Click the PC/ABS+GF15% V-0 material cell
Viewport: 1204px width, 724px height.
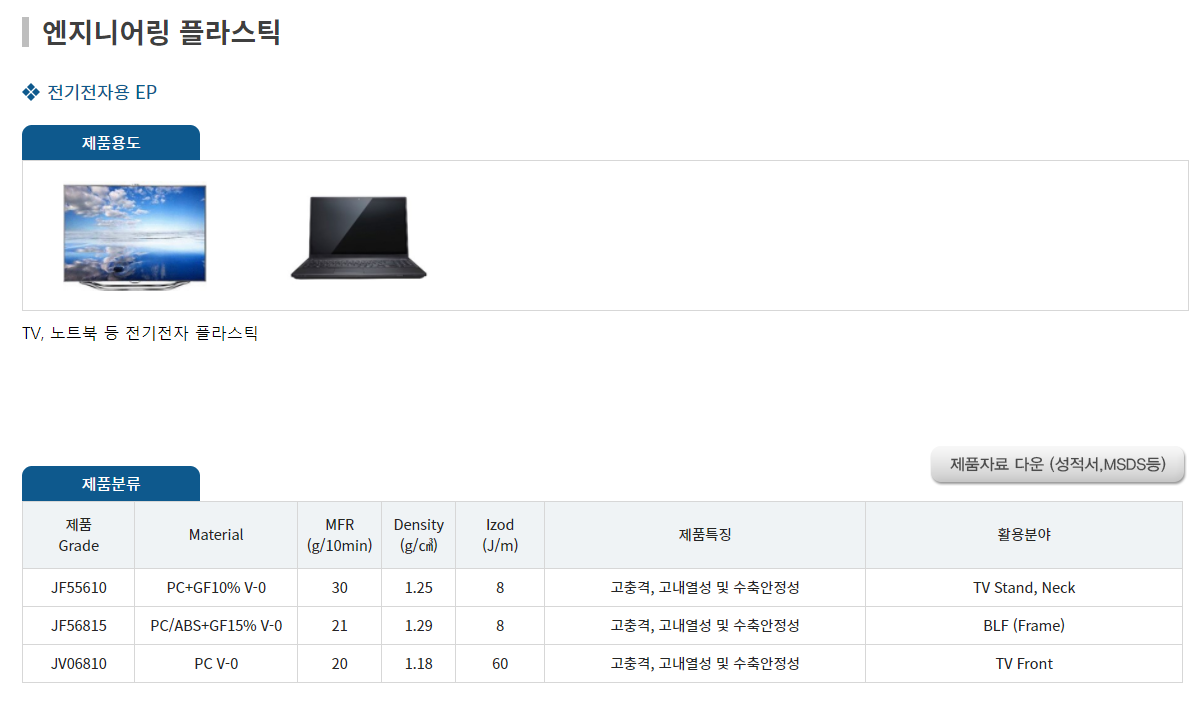[216, 626]
